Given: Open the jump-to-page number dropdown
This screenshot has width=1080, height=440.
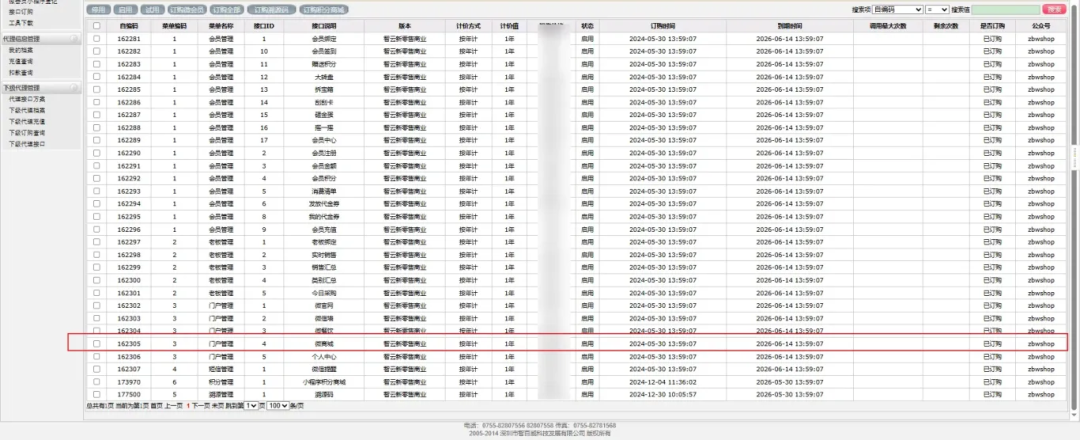Looking at the screenshot, I should (x=251, y=406).
